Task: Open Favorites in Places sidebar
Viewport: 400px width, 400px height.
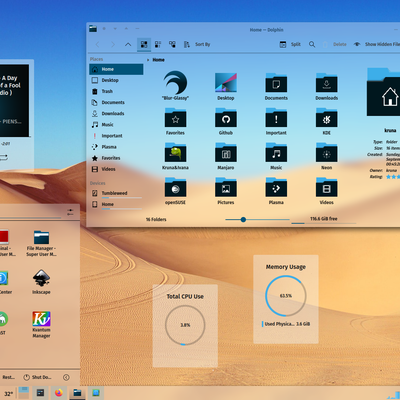Action: click(116, 158)
